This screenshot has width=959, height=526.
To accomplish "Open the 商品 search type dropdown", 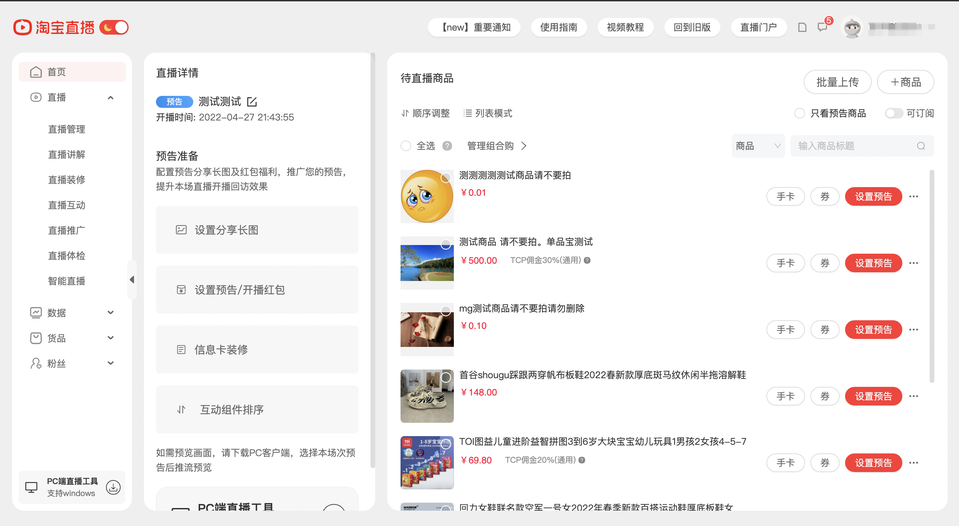I will tap(758, 146).
